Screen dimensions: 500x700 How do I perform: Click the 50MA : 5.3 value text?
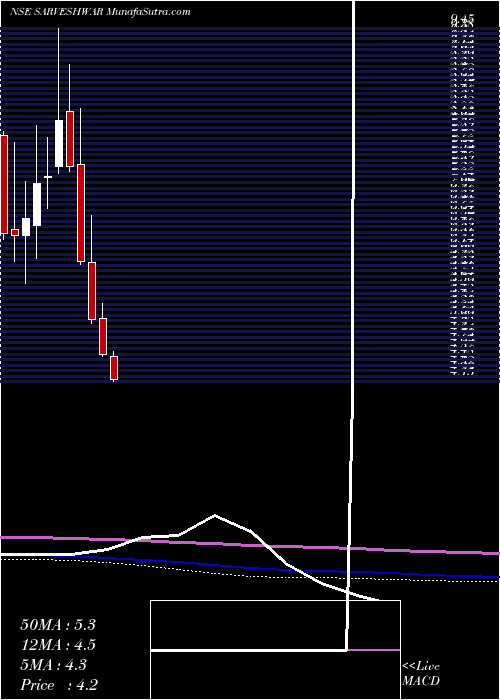(x=58, y=625)
